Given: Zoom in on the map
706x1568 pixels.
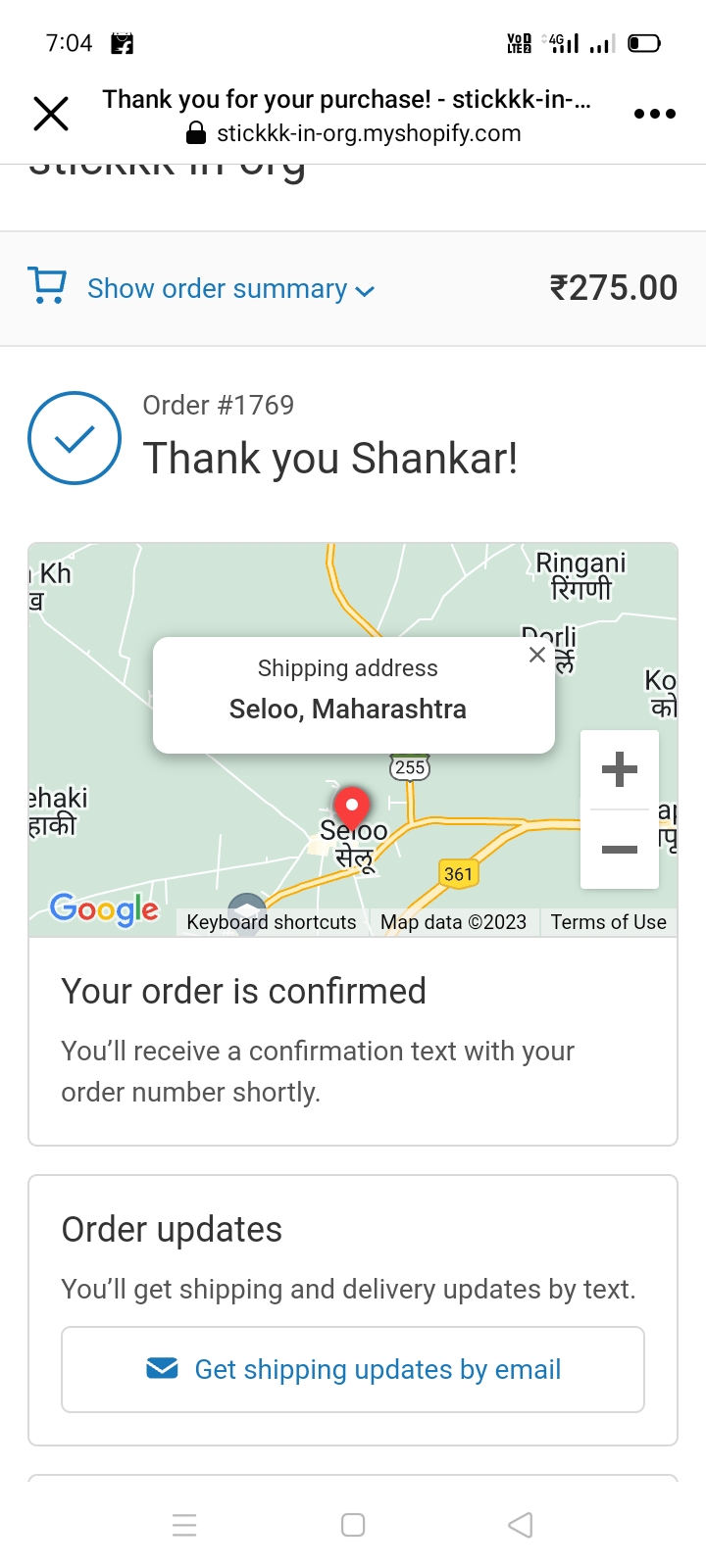Looking at the screenshot, I should pyautogui.click(x=620, y=769).
